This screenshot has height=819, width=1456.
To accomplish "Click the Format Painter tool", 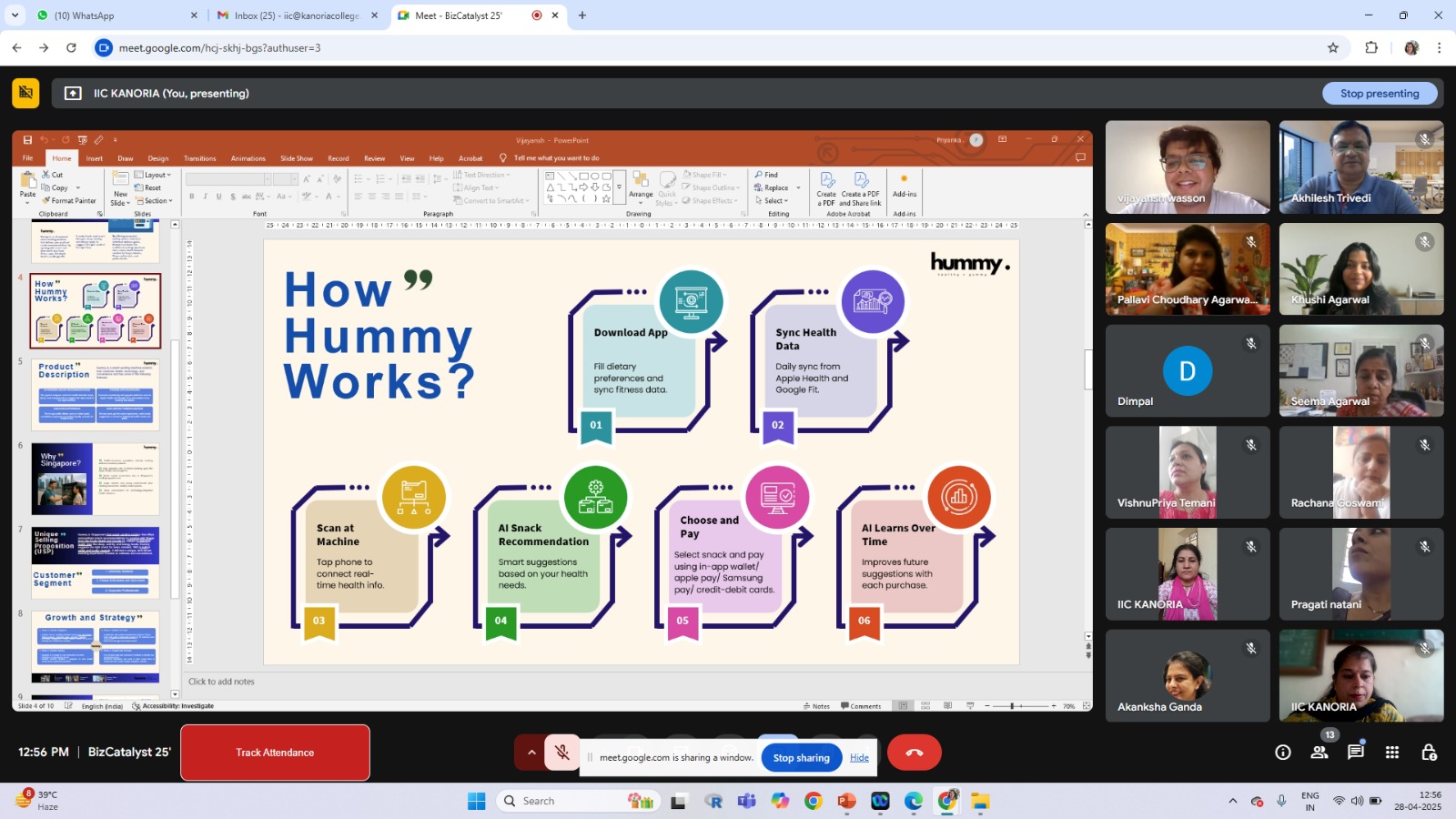I will [x=69, y=201].
